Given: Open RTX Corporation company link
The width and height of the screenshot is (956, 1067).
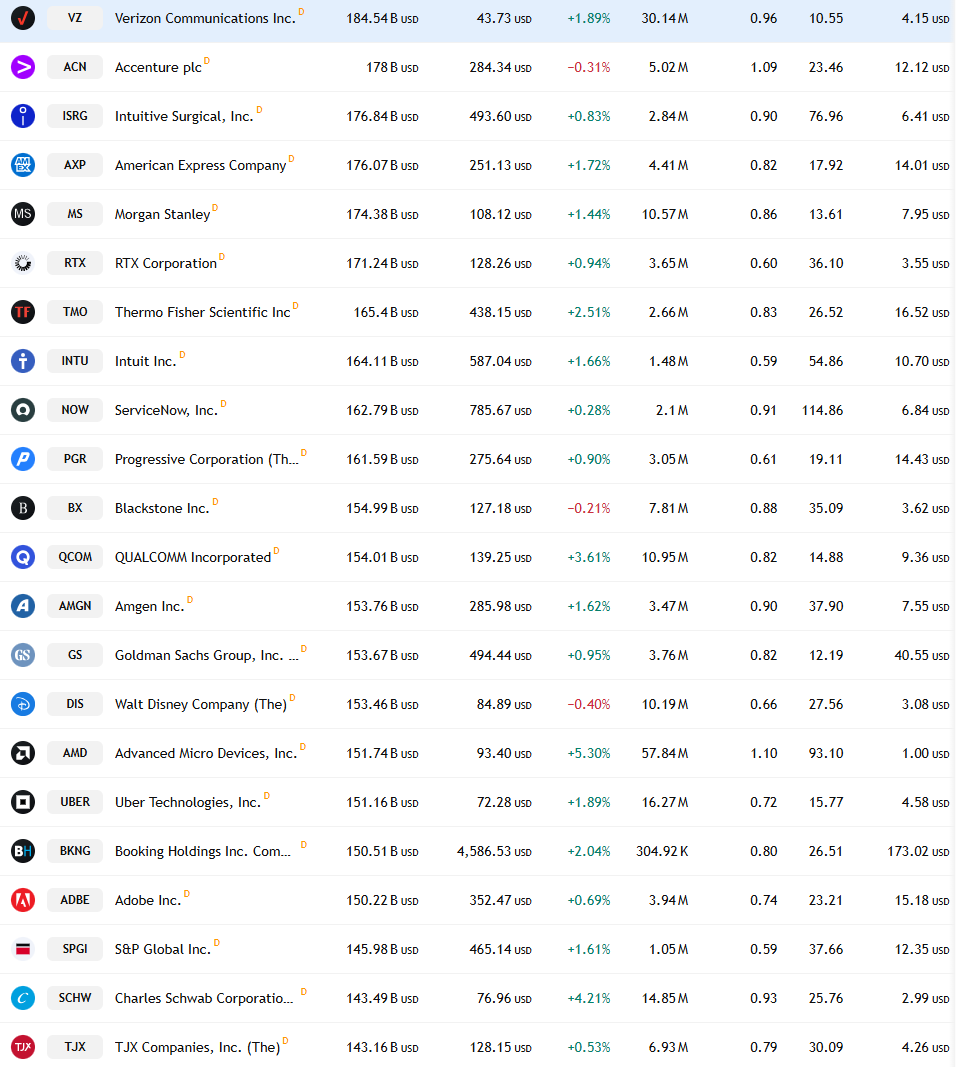Looking at the screenshot, I should tap(165, 263).
